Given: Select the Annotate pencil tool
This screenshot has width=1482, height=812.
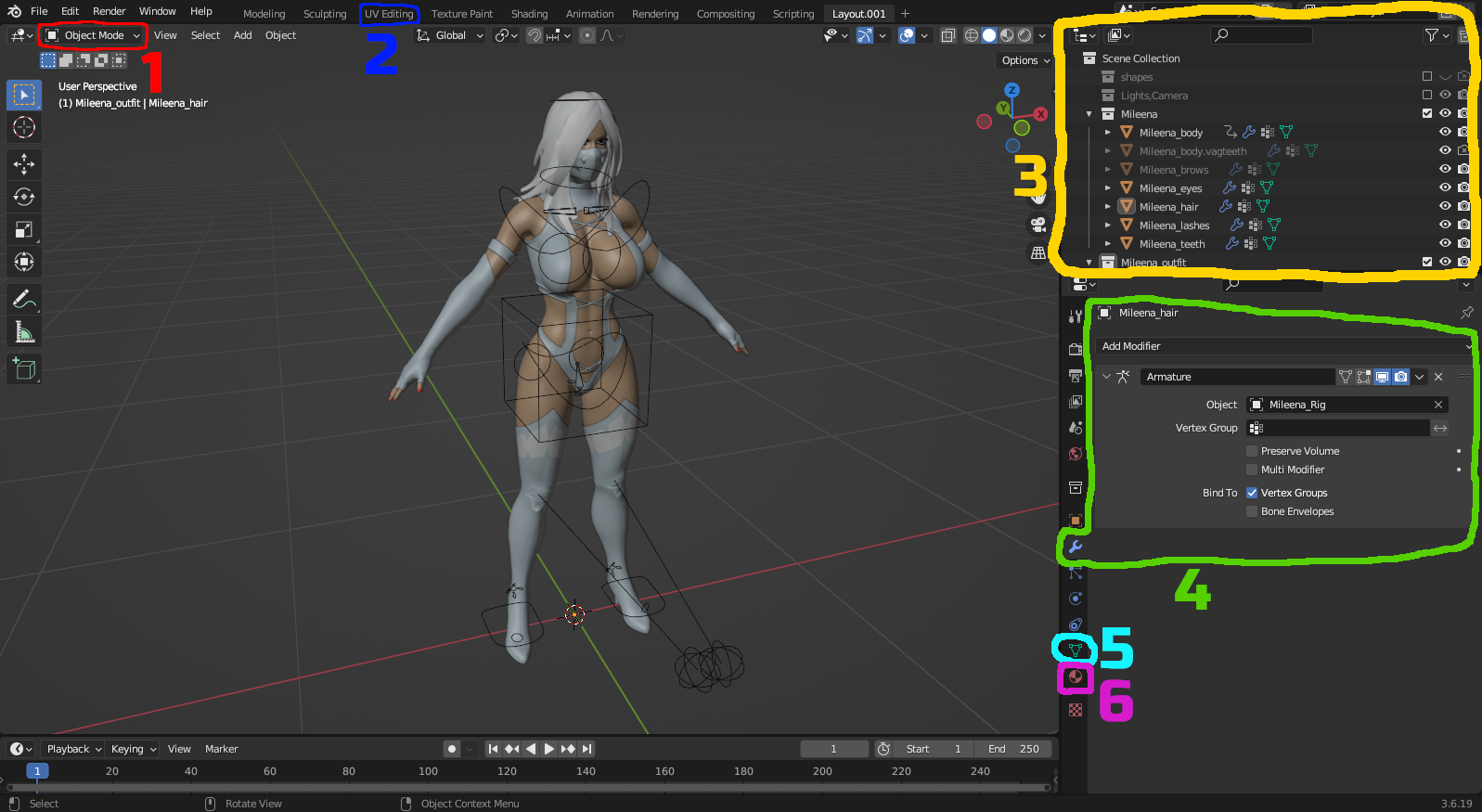Looking at the screenshot, I should (24, 299).
